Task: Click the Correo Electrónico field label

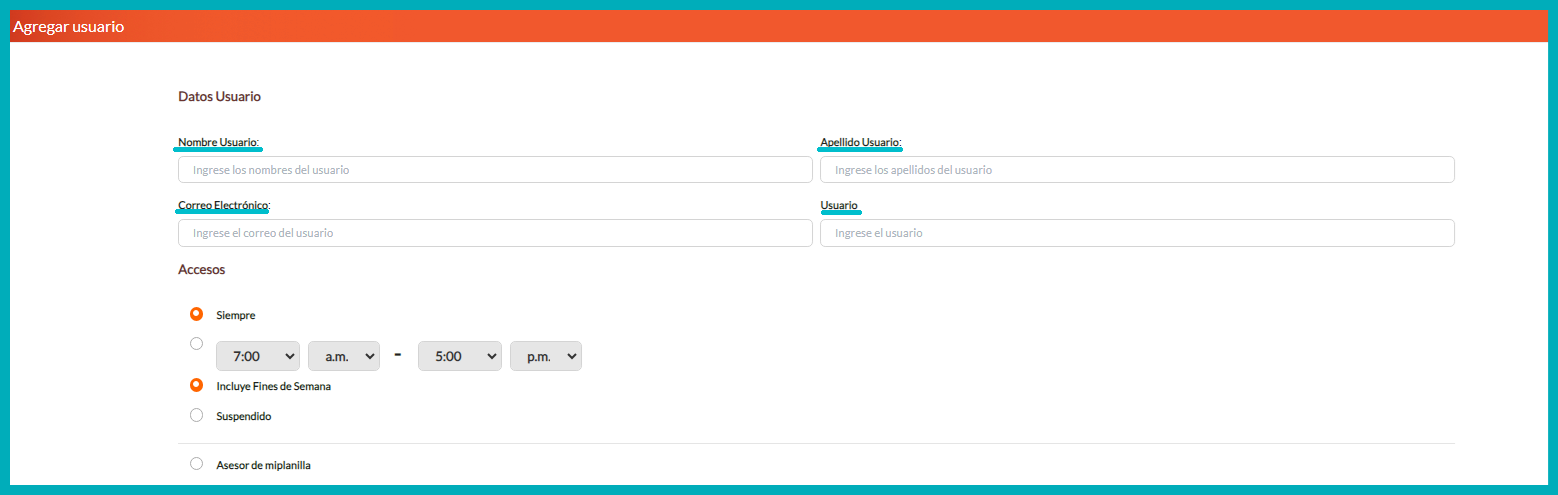Action: (224, 205)
